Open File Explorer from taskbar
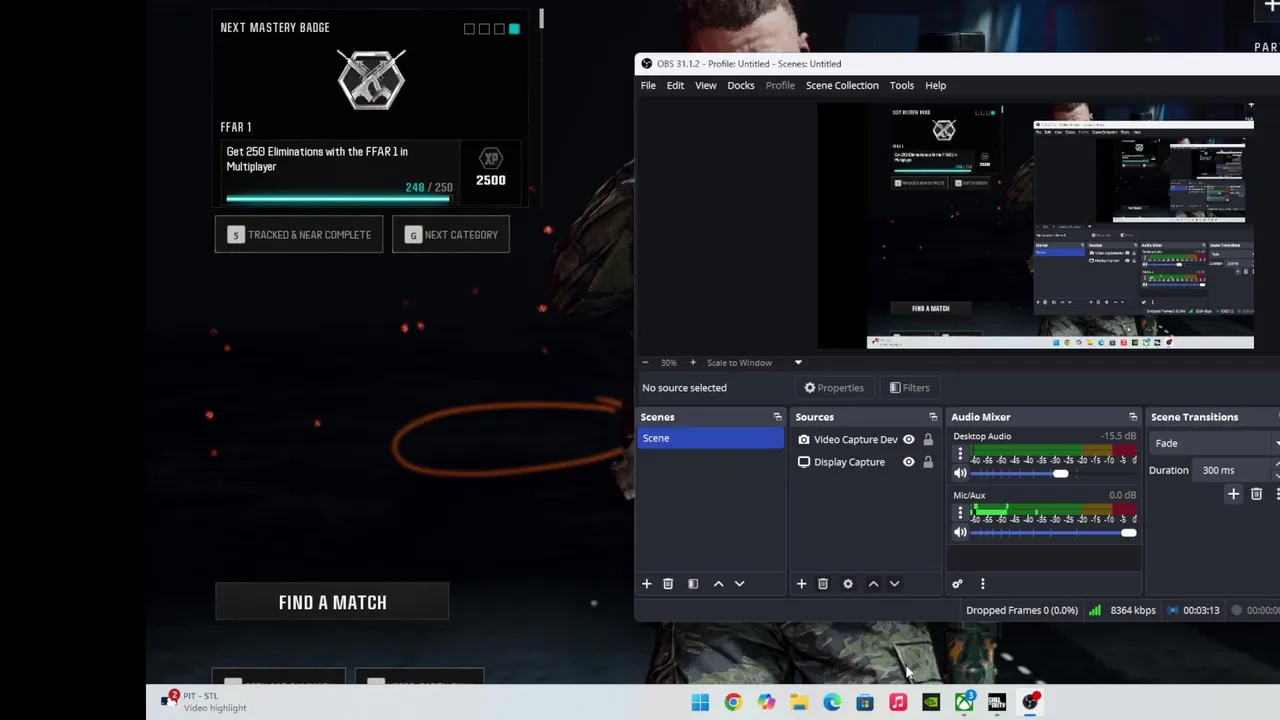This screenshot has height=720, width=1280. click(x=799, y=703)
